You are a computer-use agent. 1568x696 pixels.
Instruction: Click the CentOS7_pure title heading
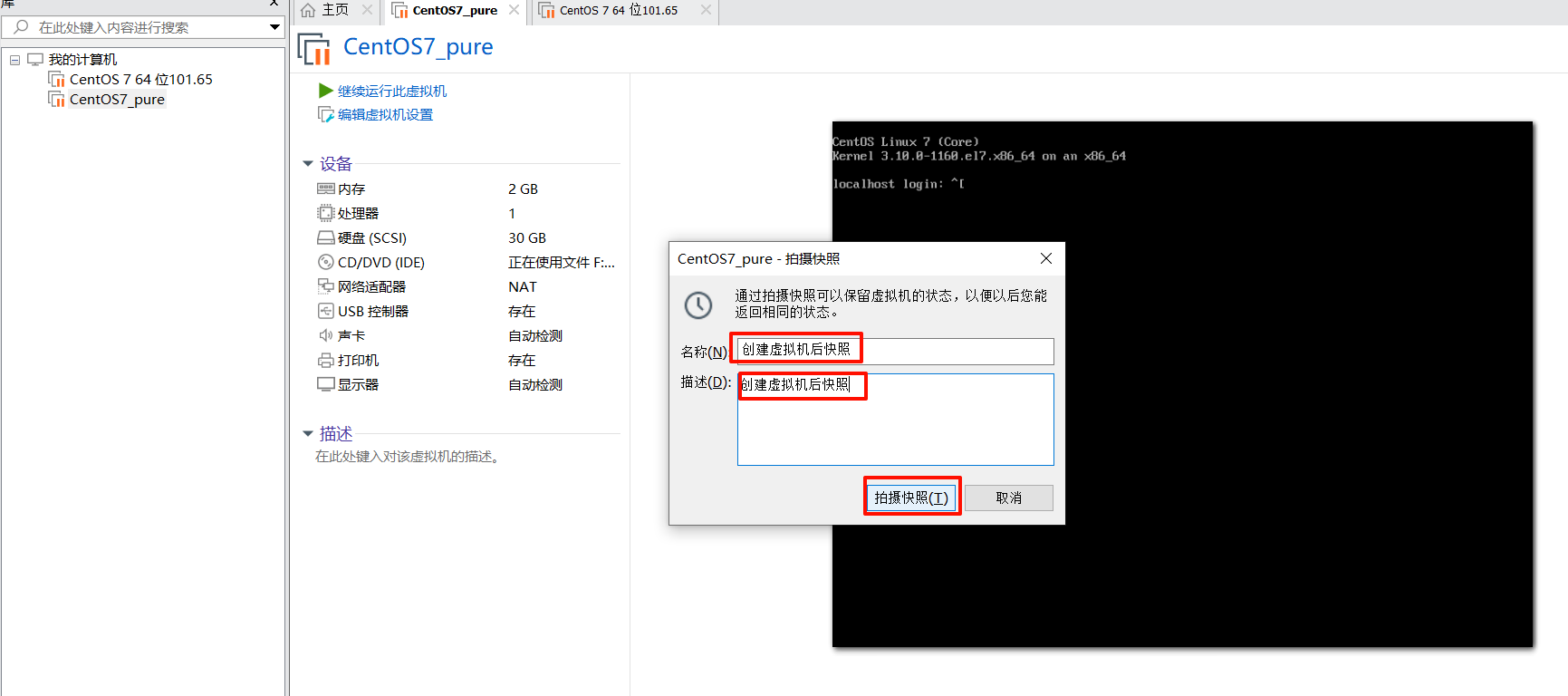pos(418,46)
